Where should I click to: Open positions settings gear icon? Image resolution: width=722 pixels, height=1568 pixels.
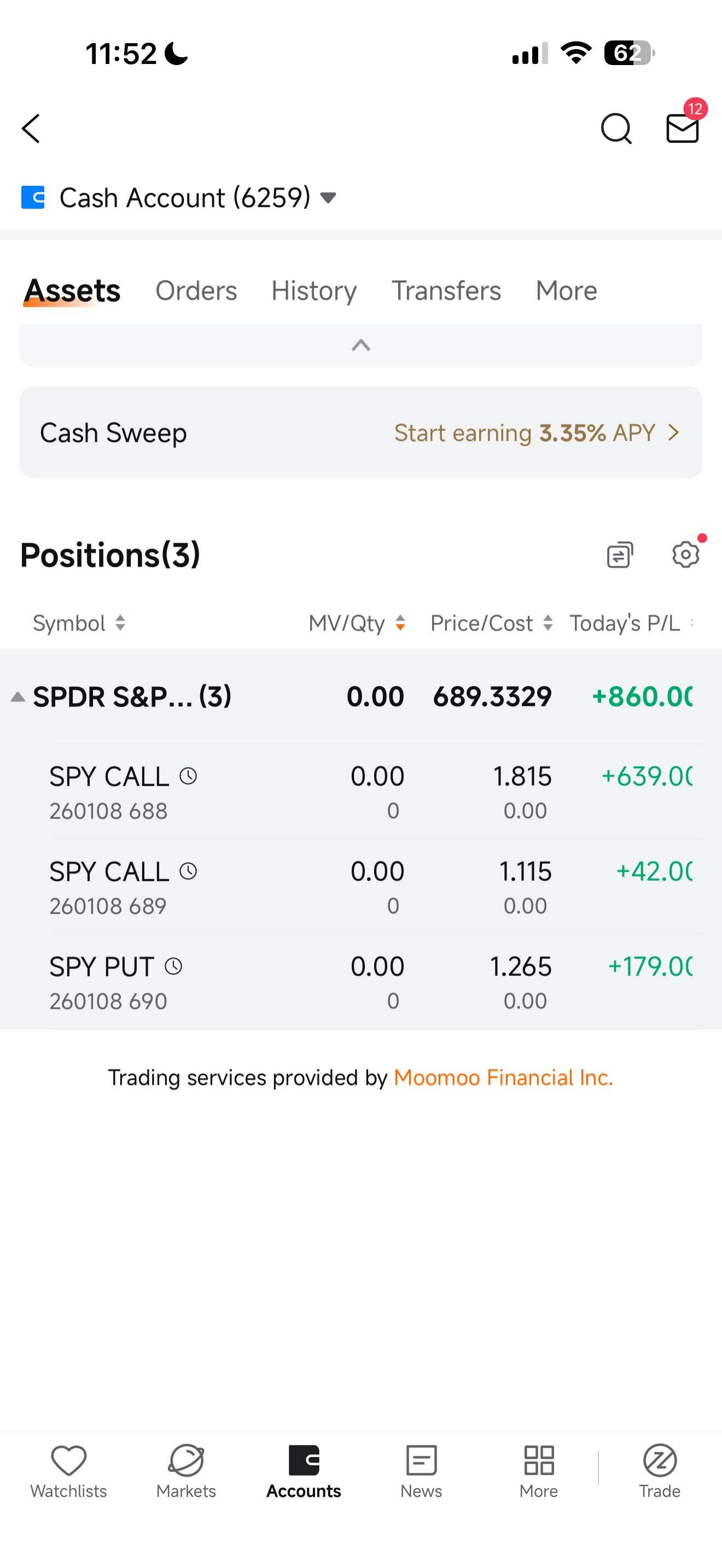click(685, 554)
